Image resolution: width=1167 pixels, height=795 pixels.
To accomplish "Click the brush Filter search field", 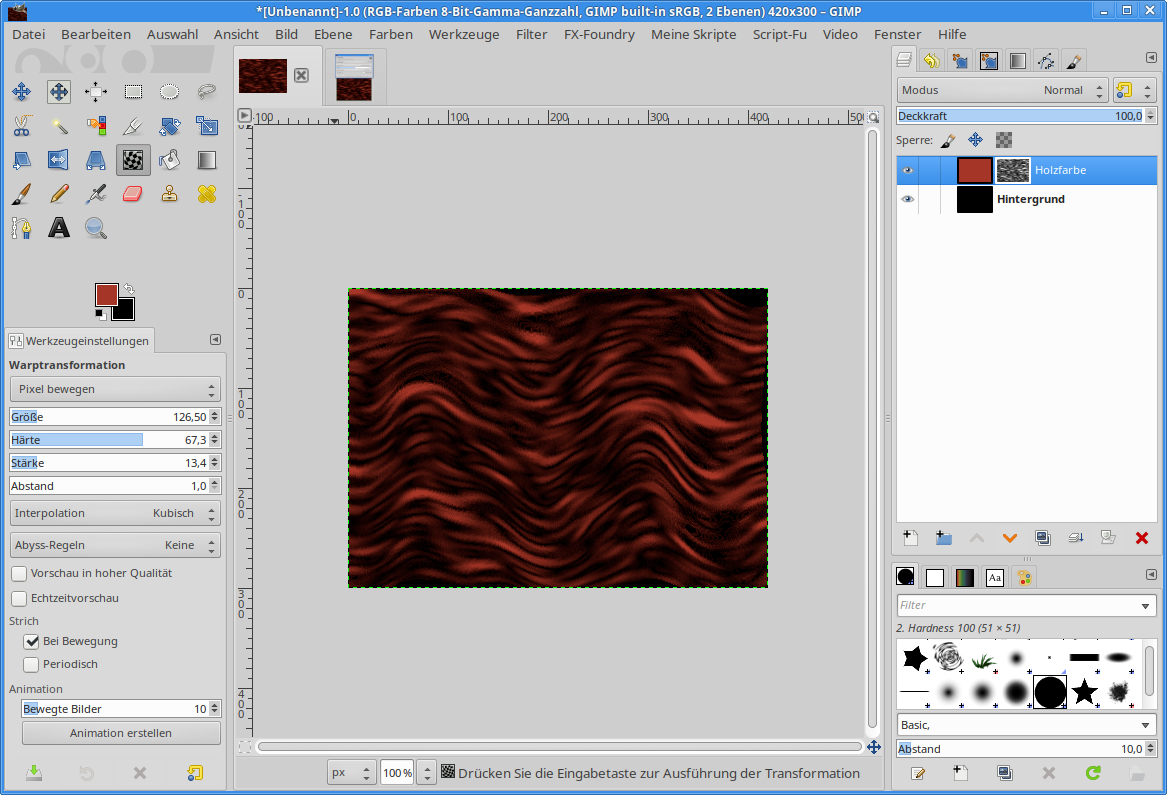I will (x=1016, y=605).
